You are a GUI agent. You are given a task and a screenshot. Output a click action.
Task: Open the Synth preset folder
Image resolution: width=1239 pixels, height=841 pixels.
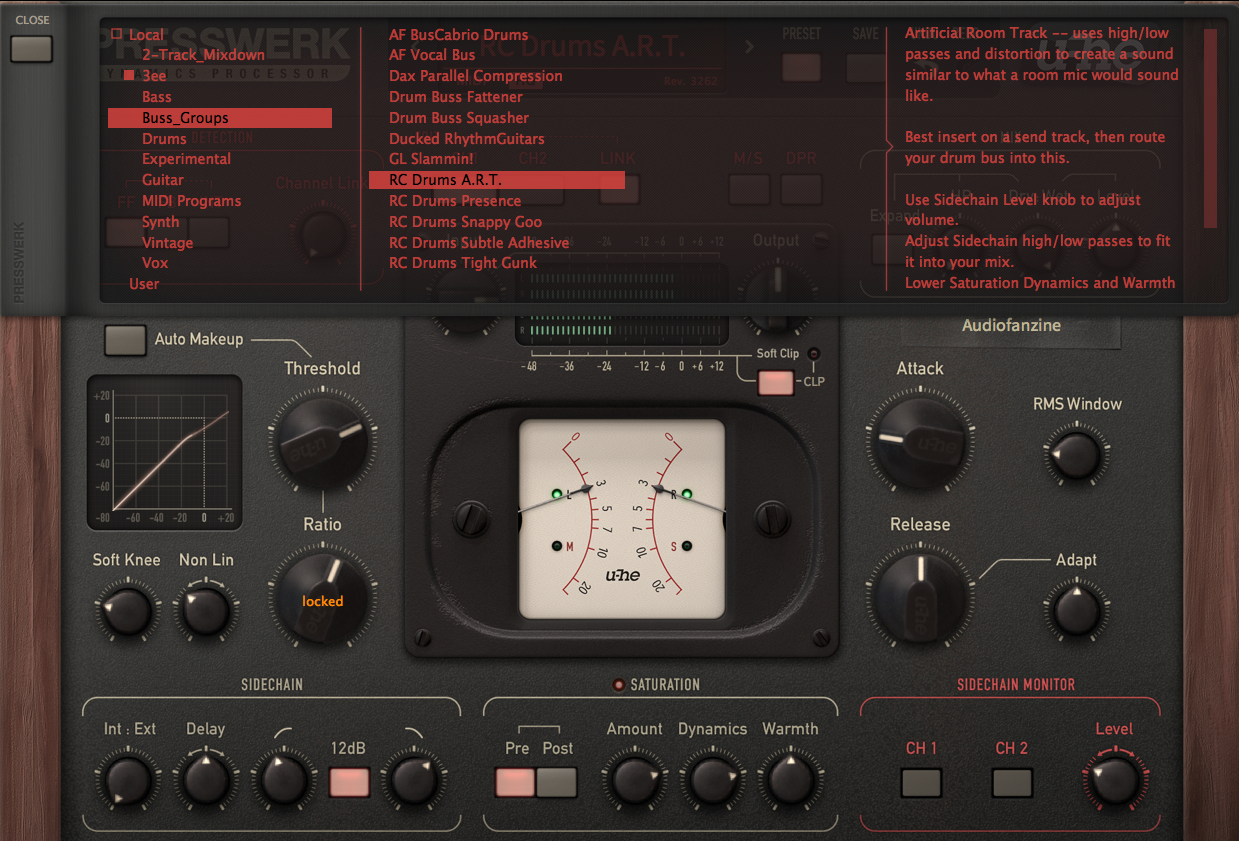tap(160, 222)
